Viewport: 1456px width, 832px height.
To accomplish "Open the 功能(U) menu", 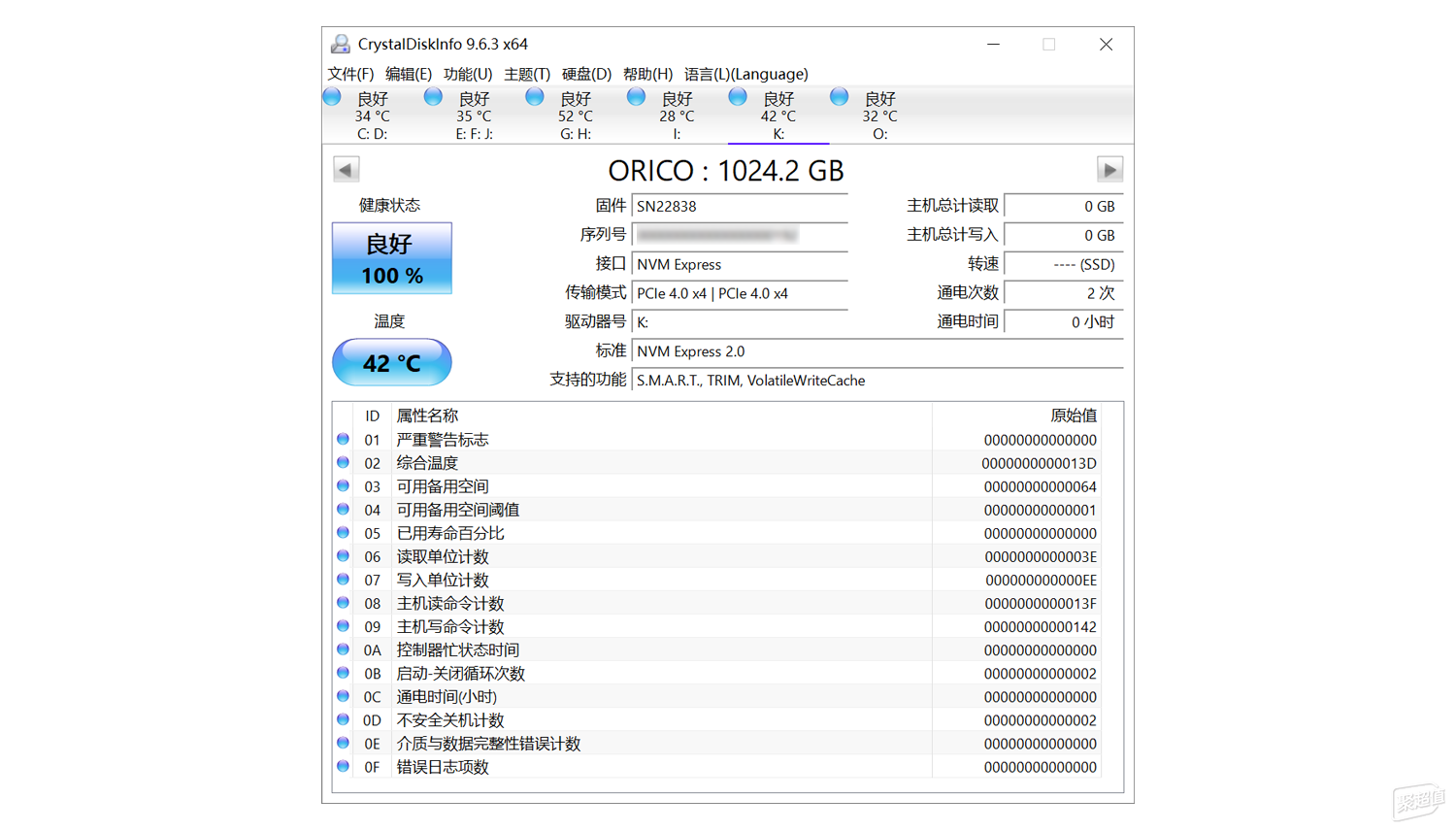I will [468, 74].
